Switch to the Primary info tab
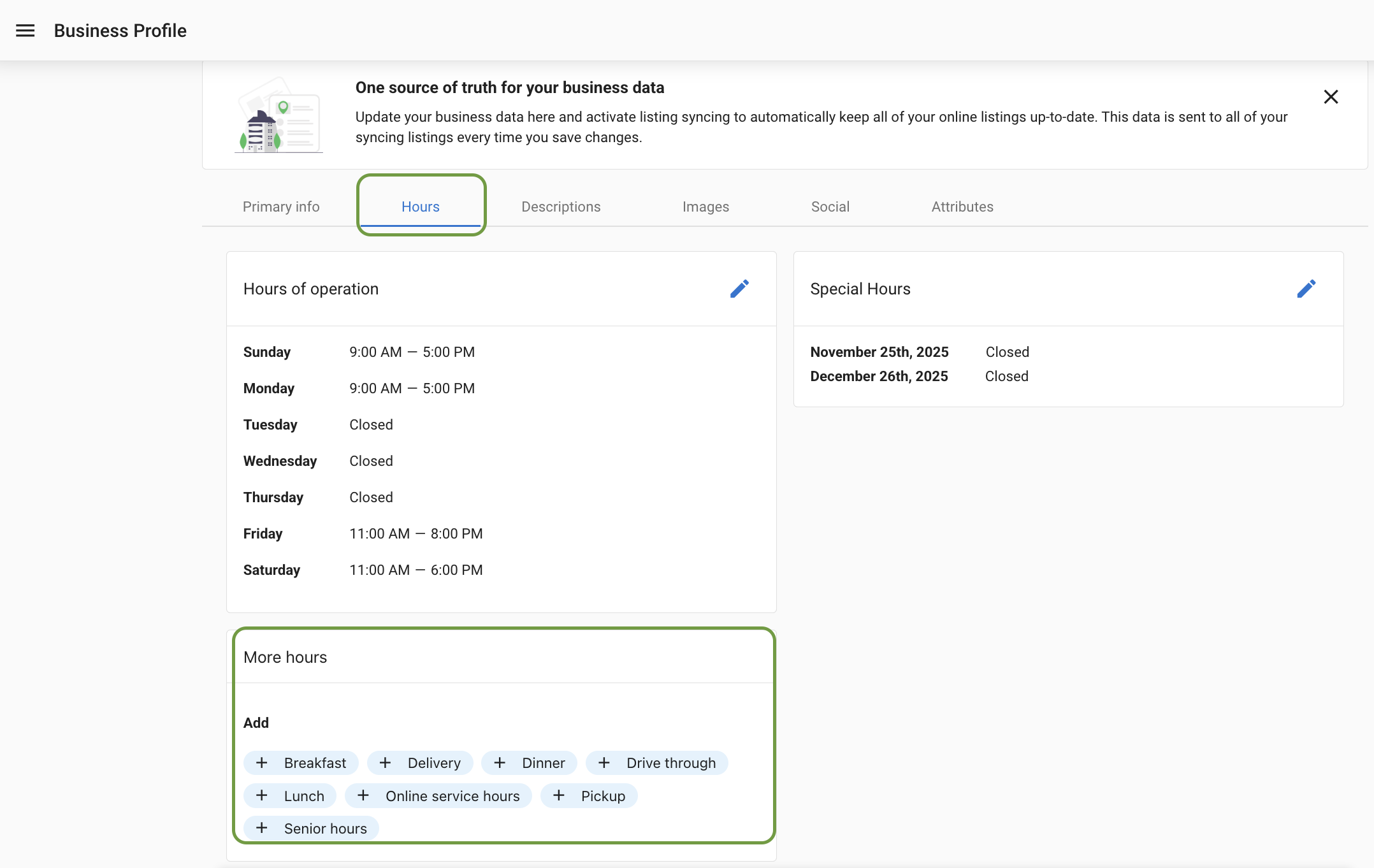The height and width of the screenshot is (868, 1374). point(280,206)
